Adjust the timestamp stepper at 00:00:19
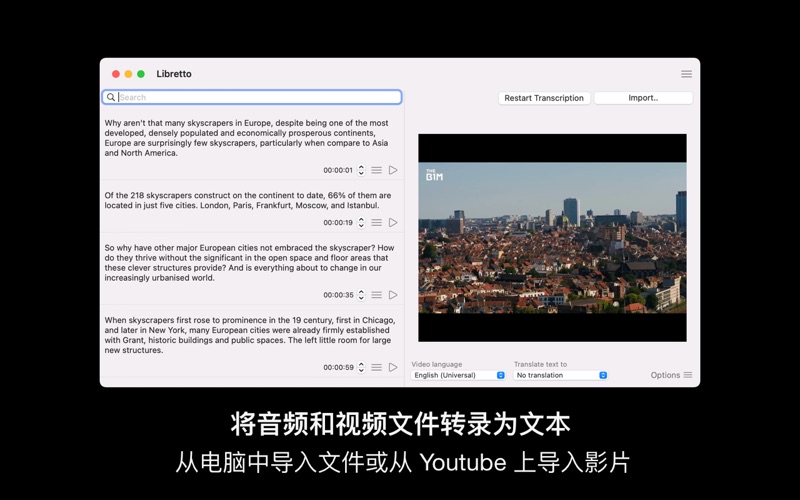Viewport: 800px width, 500px height. pyautogui.click(x=361, y=223)
